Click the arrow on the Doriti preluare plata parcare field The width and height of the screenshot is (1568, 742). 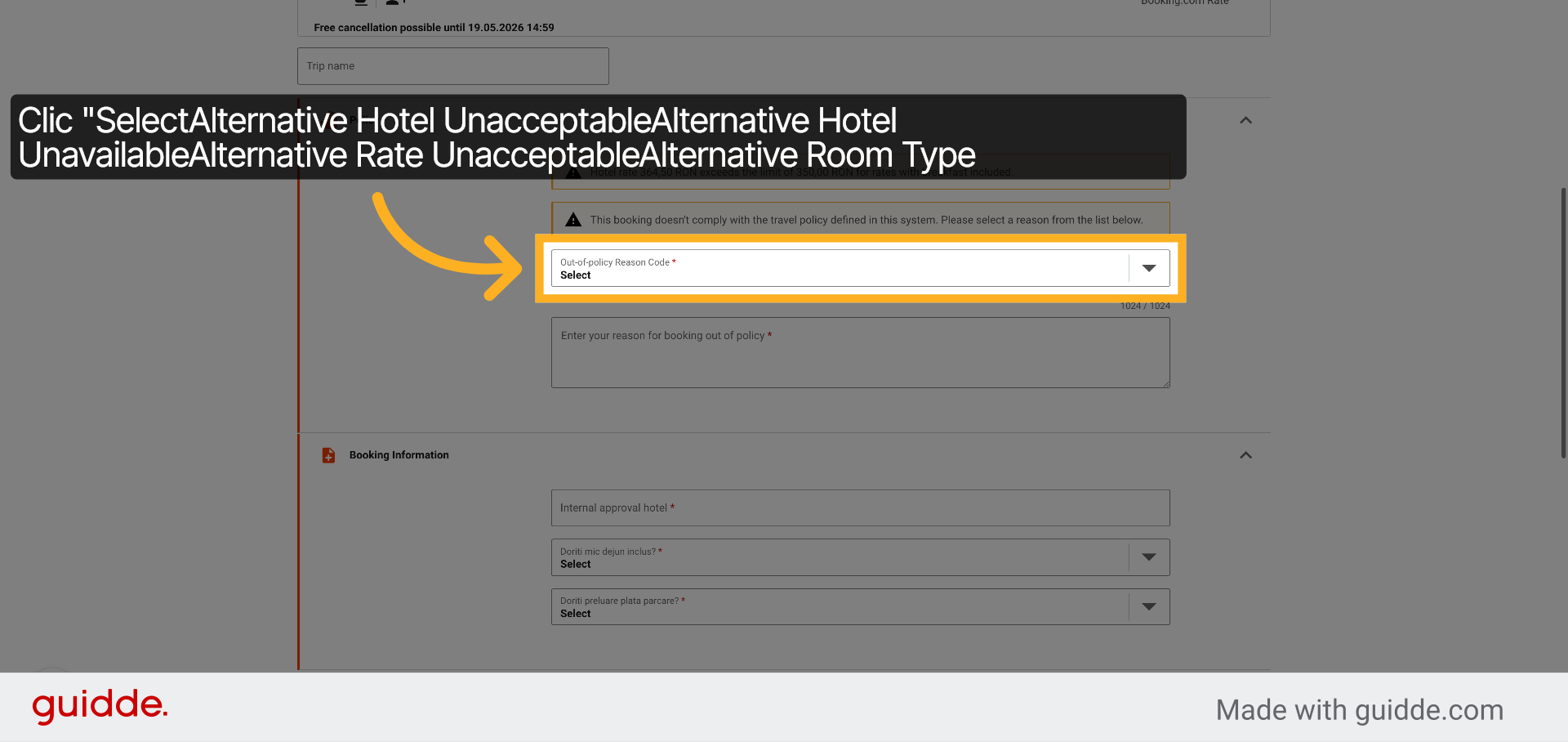pos(1149,607)
